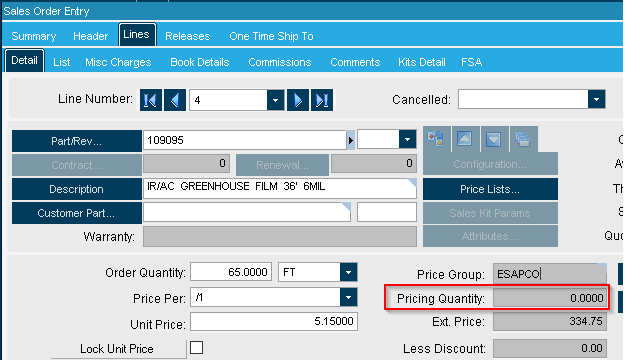Click the disabled Renewal... button
The width and height of the screenshot is (628, 364).
[282, 165]
